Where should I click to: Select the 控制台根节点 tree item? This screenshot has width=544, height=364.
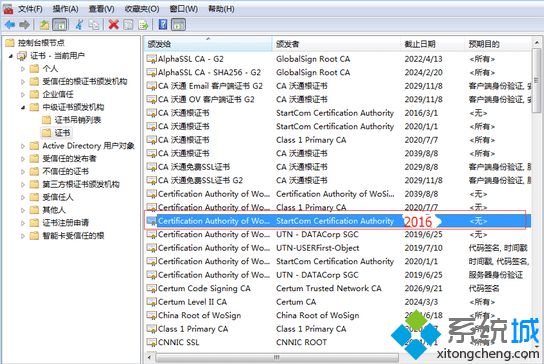(41, 43)
